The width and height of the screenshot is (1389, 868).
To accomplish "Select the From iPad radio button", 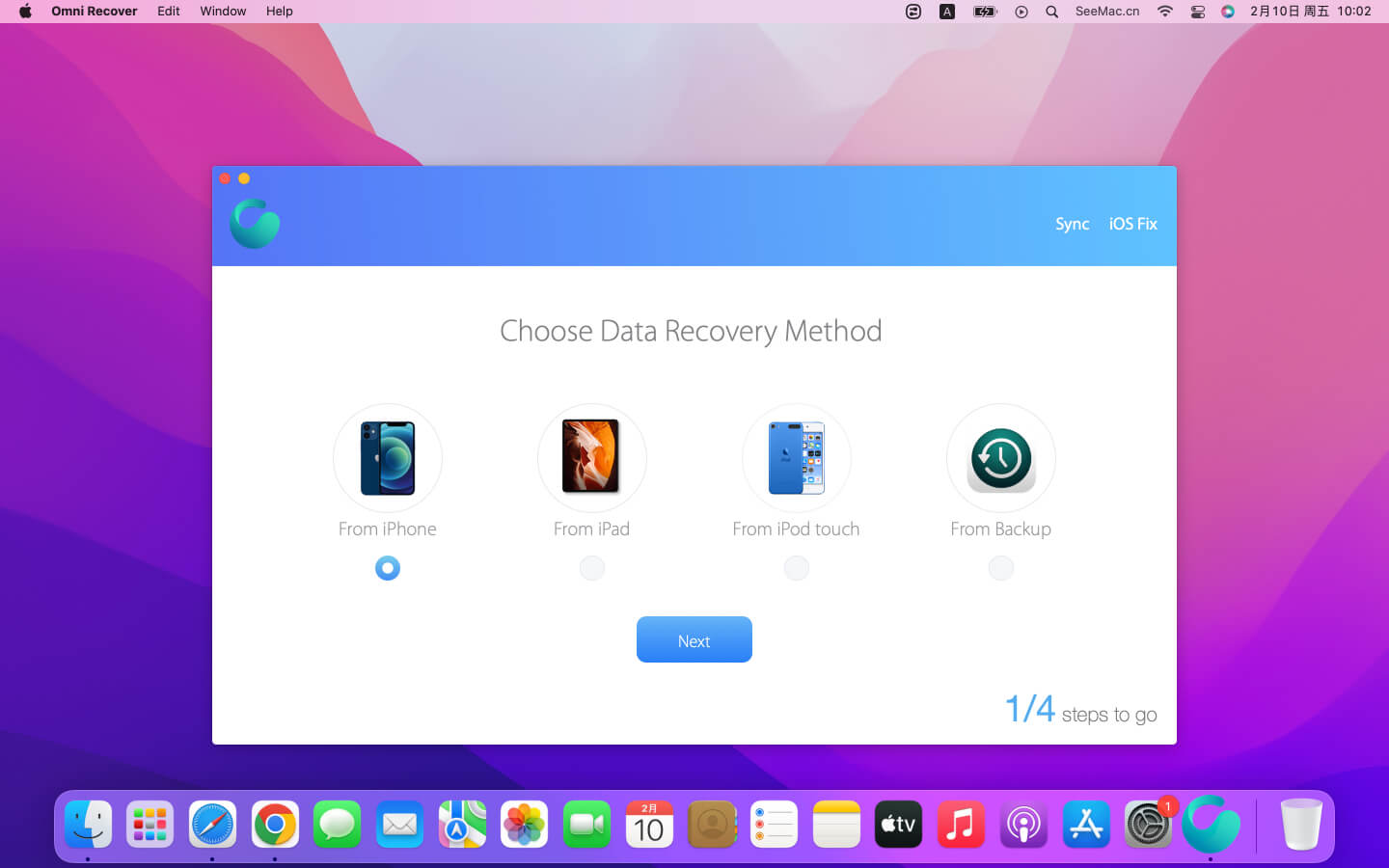I will click(591, 568).
